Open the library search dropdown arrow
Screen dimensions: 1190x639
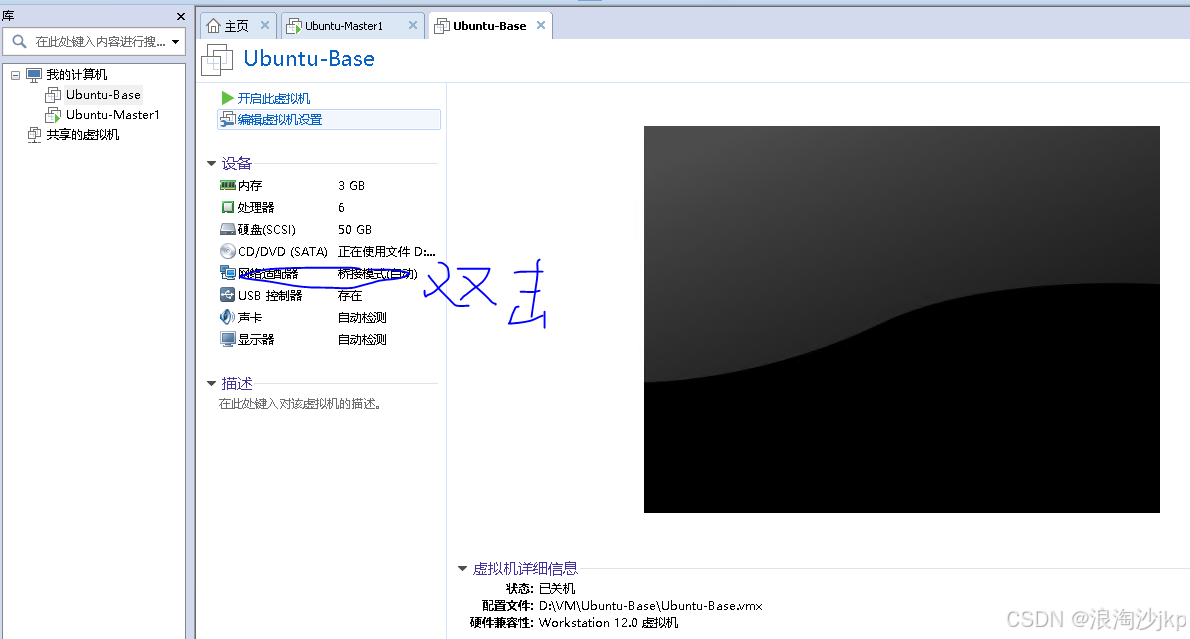(175, 42)
